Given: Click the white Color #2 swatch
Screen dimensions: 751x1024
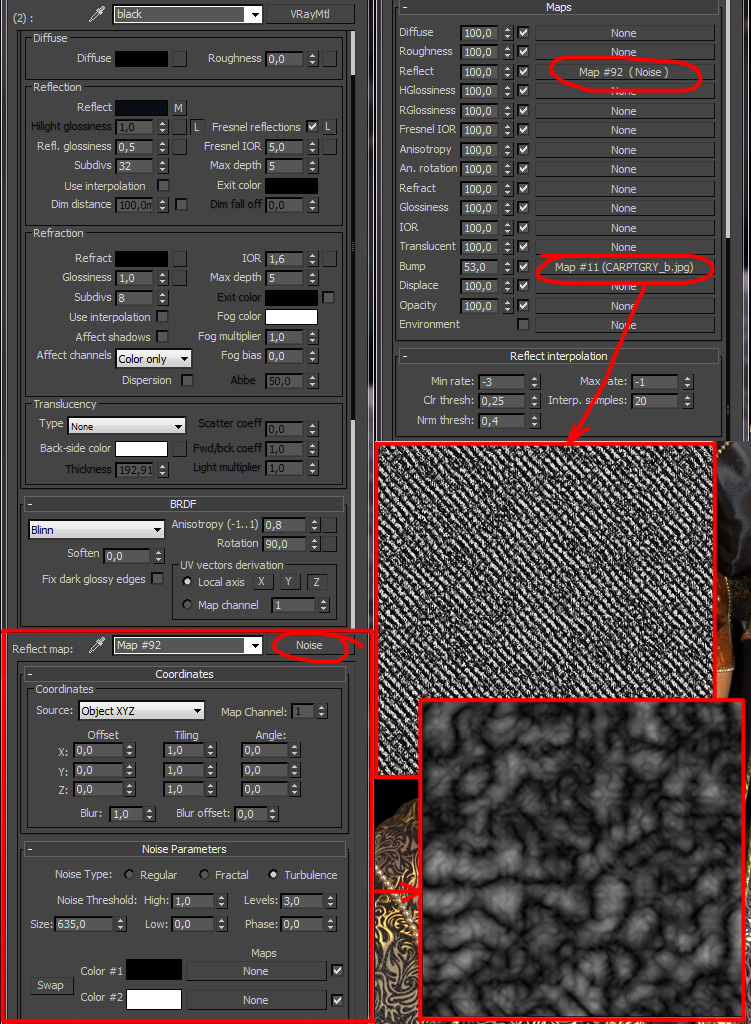Looking at the screenshot, I should pyautogui.click(x=154, y=999).
